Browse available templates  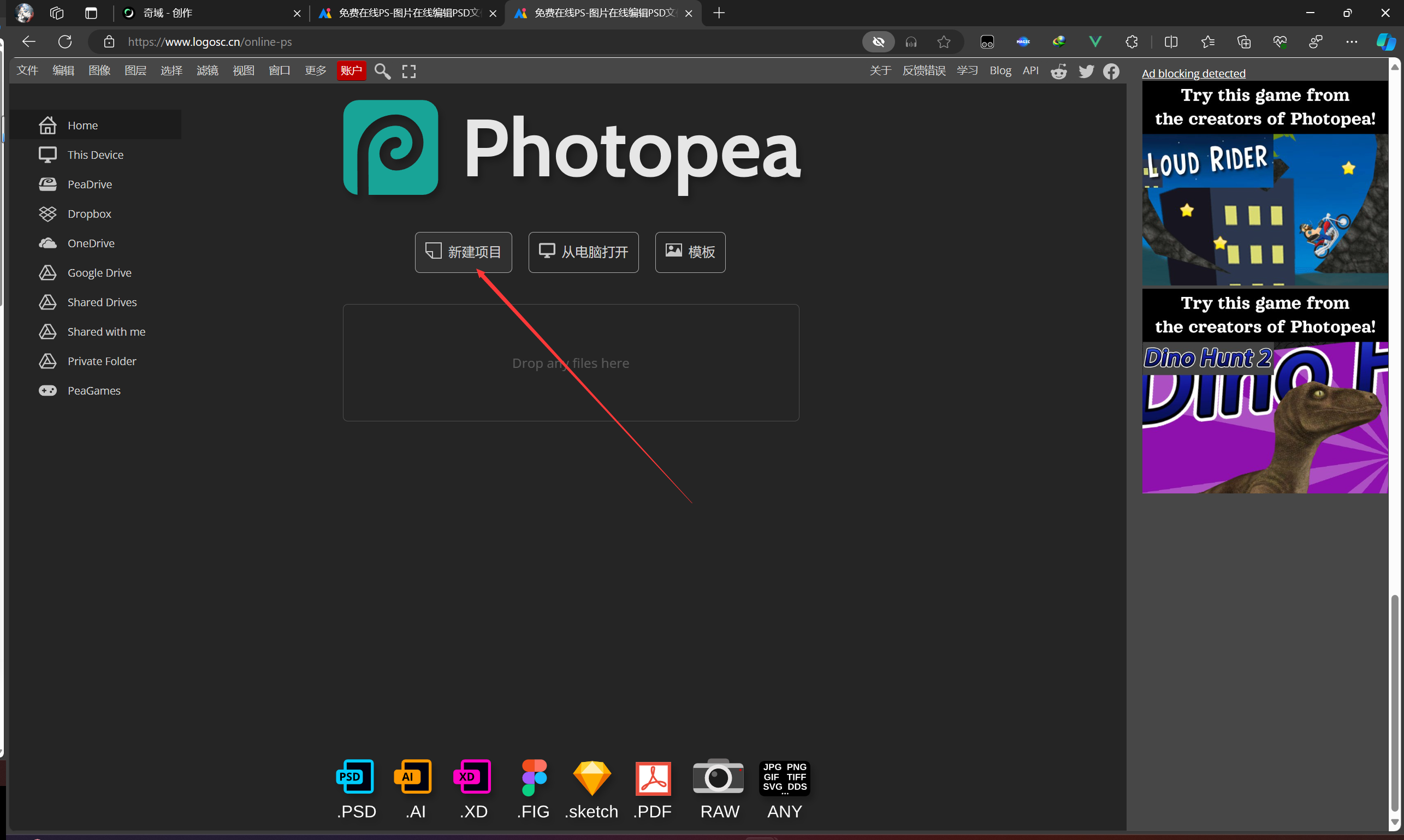[690, 251]
